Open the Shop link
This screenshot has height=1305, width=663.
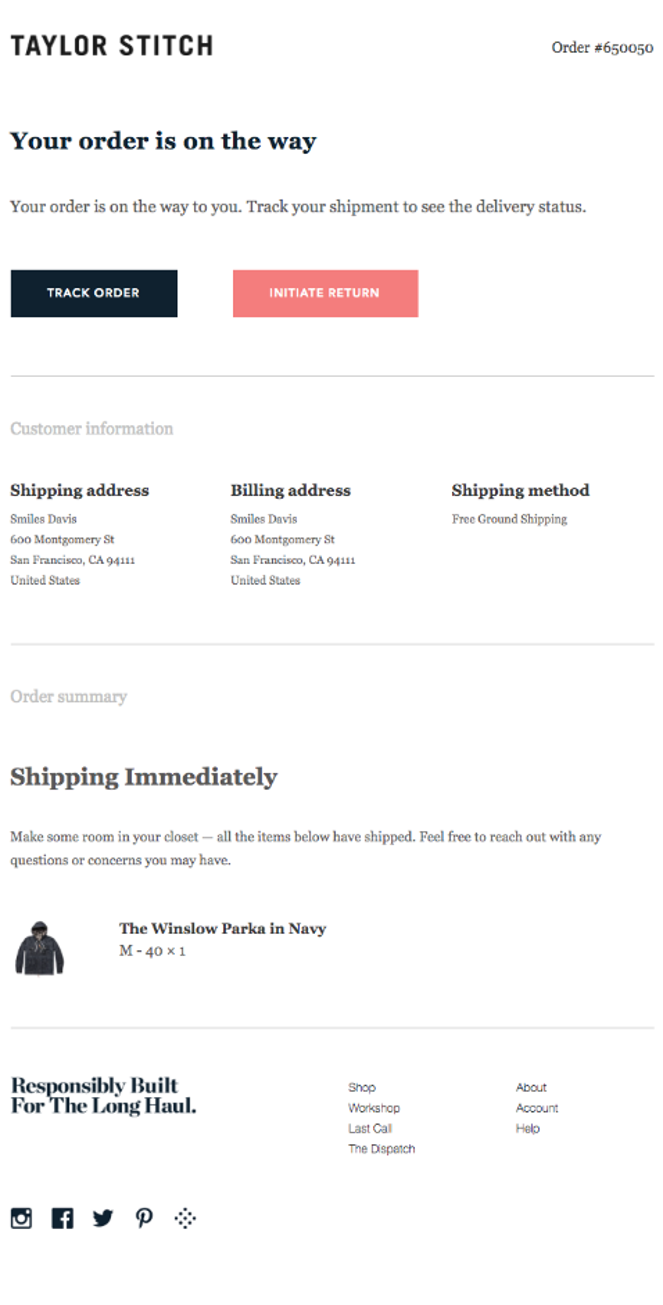pos(362,1087)
